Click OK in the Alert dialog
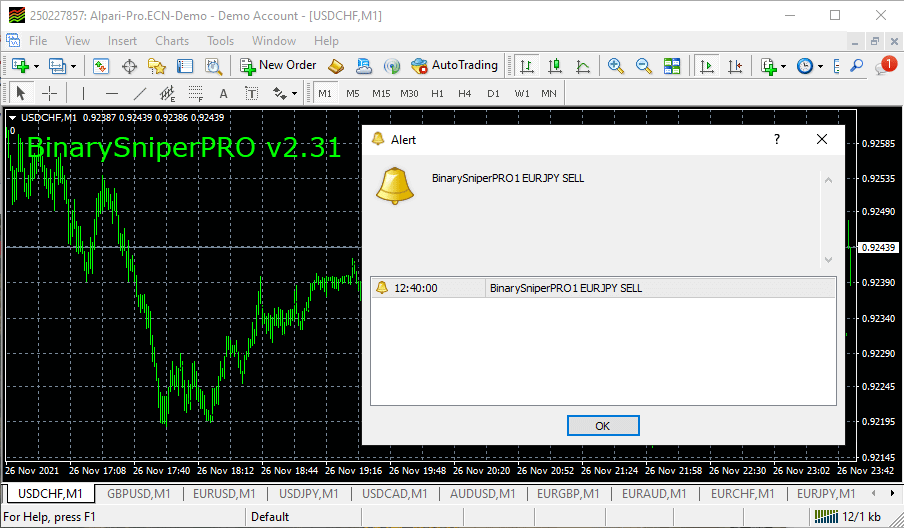Viewport: 904px width, 528px height. [602, 426]
